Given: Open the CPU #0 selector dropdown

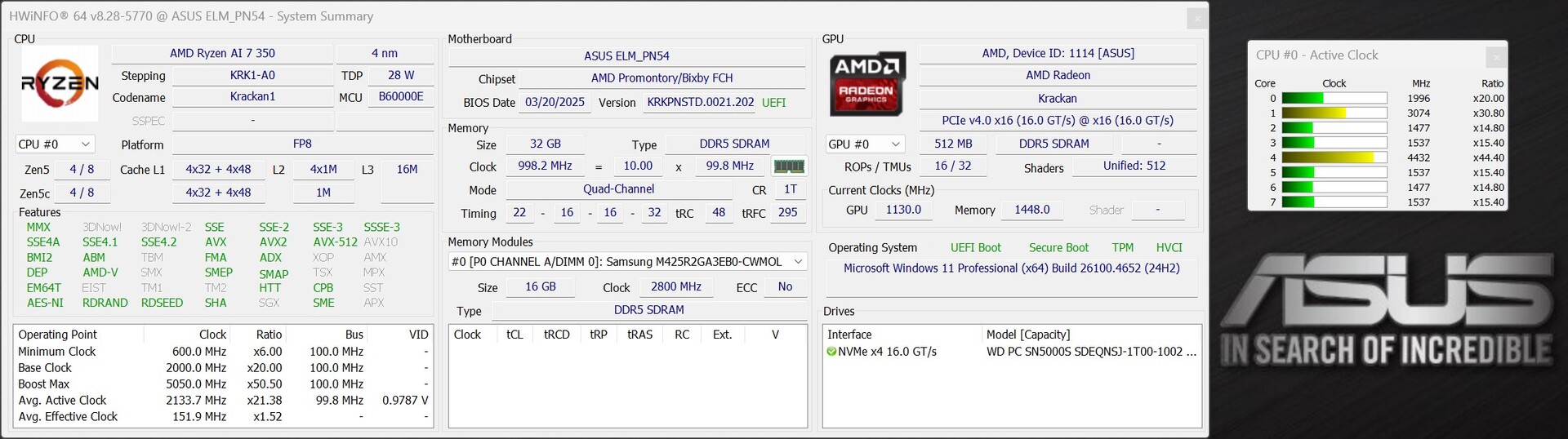Looking at the screenshot, I should pos(55,144).
